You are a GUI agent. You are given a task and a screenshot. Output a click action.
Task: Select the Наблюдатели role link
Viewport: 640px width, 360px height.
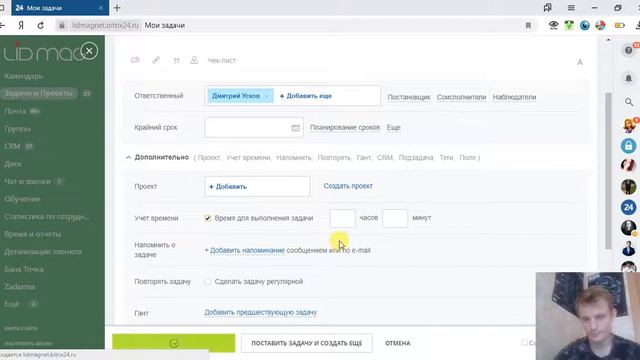pos(514,97)
